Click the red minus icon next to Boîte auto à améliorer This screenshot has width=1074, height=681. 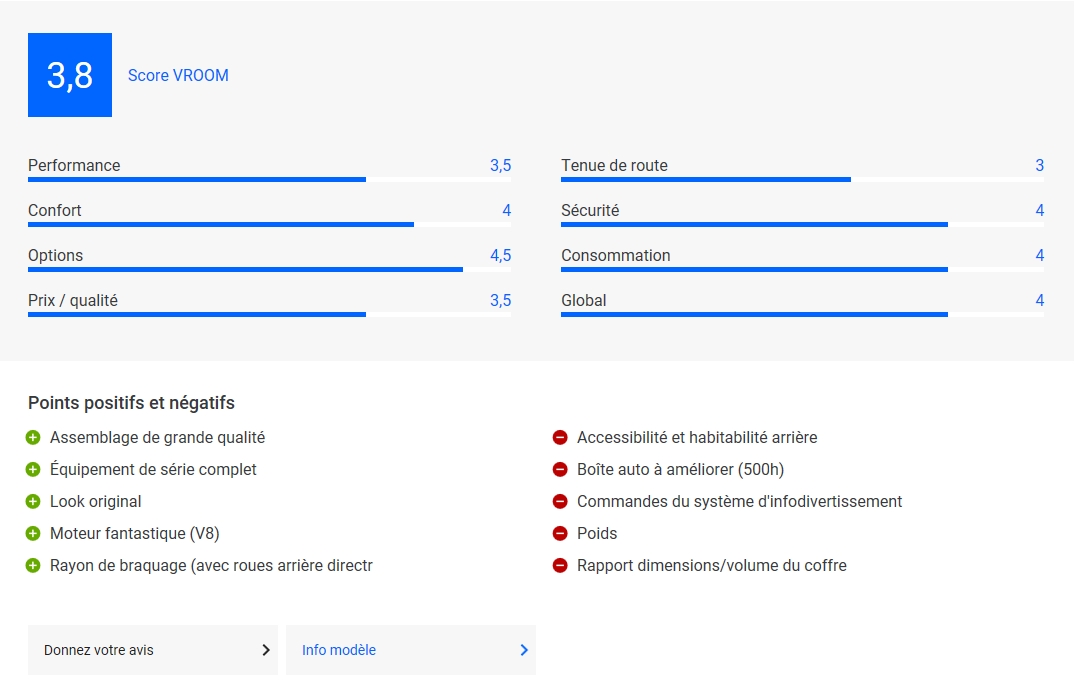pyautogui.click(x=560, y=470)
